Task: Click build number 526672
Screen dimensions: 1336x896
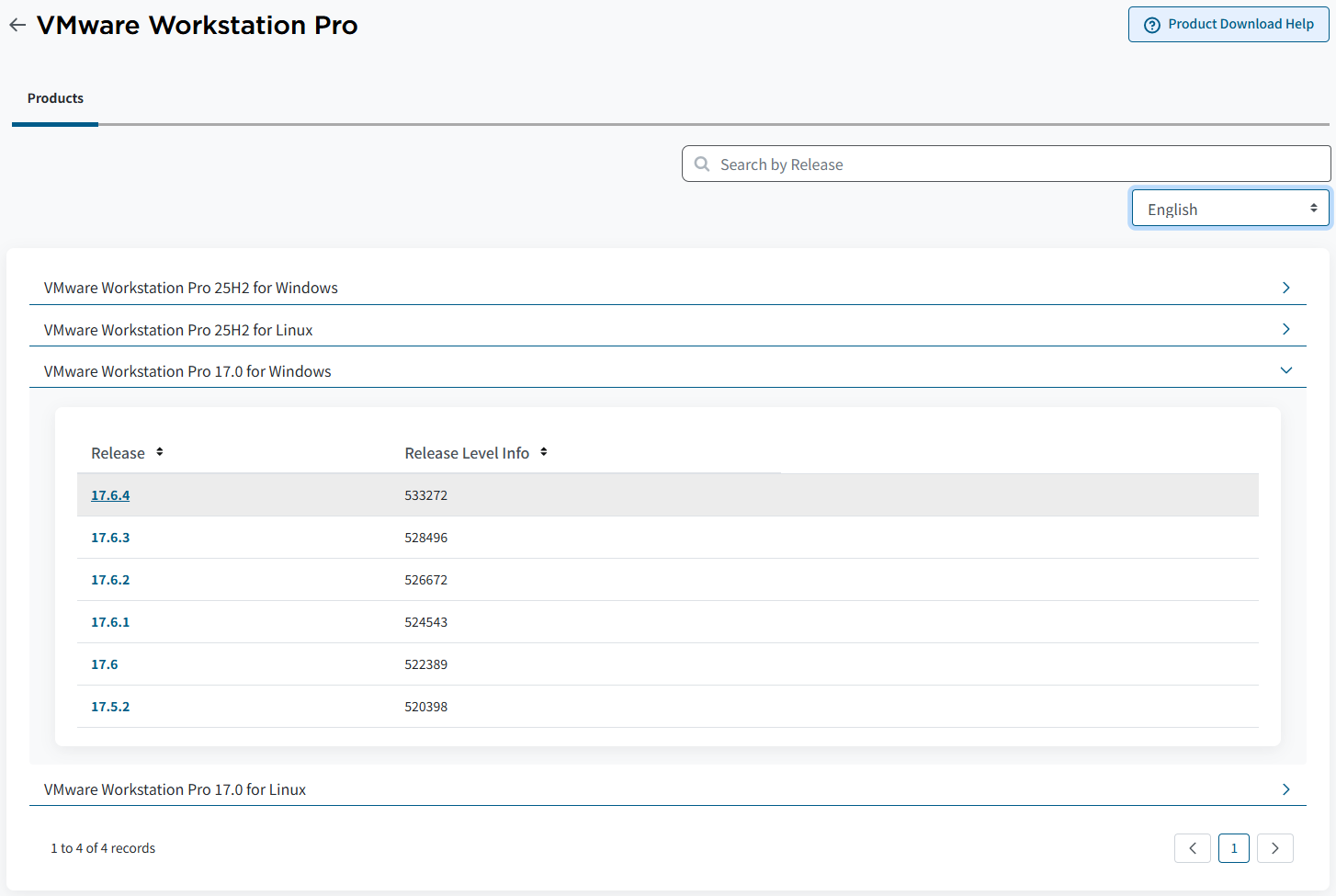Action: [426, 580]
